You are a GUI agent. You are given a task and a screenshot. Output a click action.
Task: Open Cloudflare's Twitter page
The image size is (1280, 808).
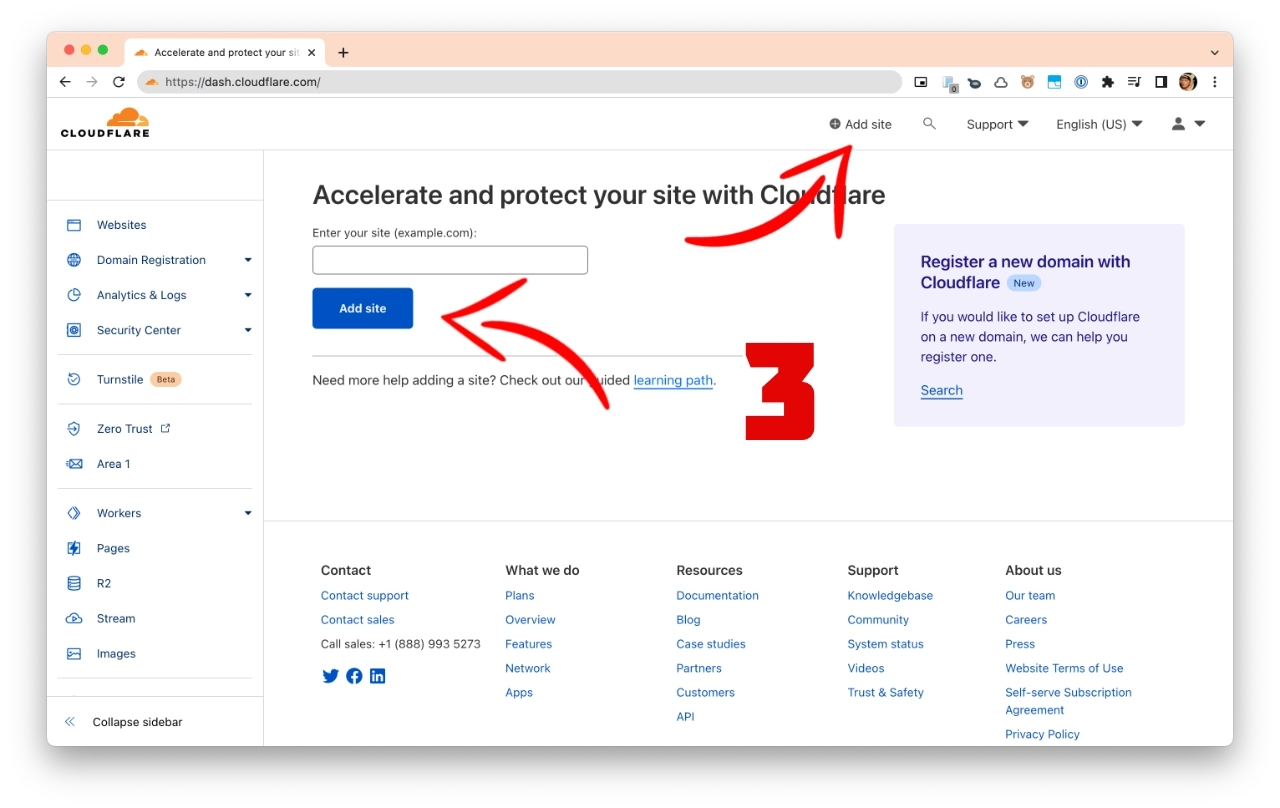point(331,676)
